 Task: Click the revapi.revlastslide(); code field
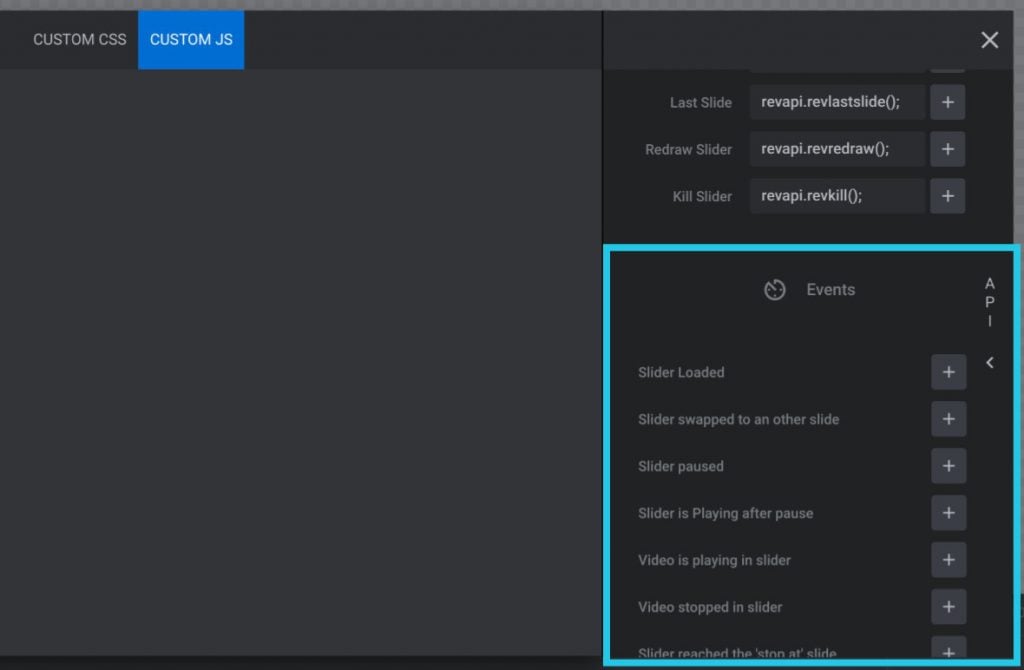click(x=837, y=101)
